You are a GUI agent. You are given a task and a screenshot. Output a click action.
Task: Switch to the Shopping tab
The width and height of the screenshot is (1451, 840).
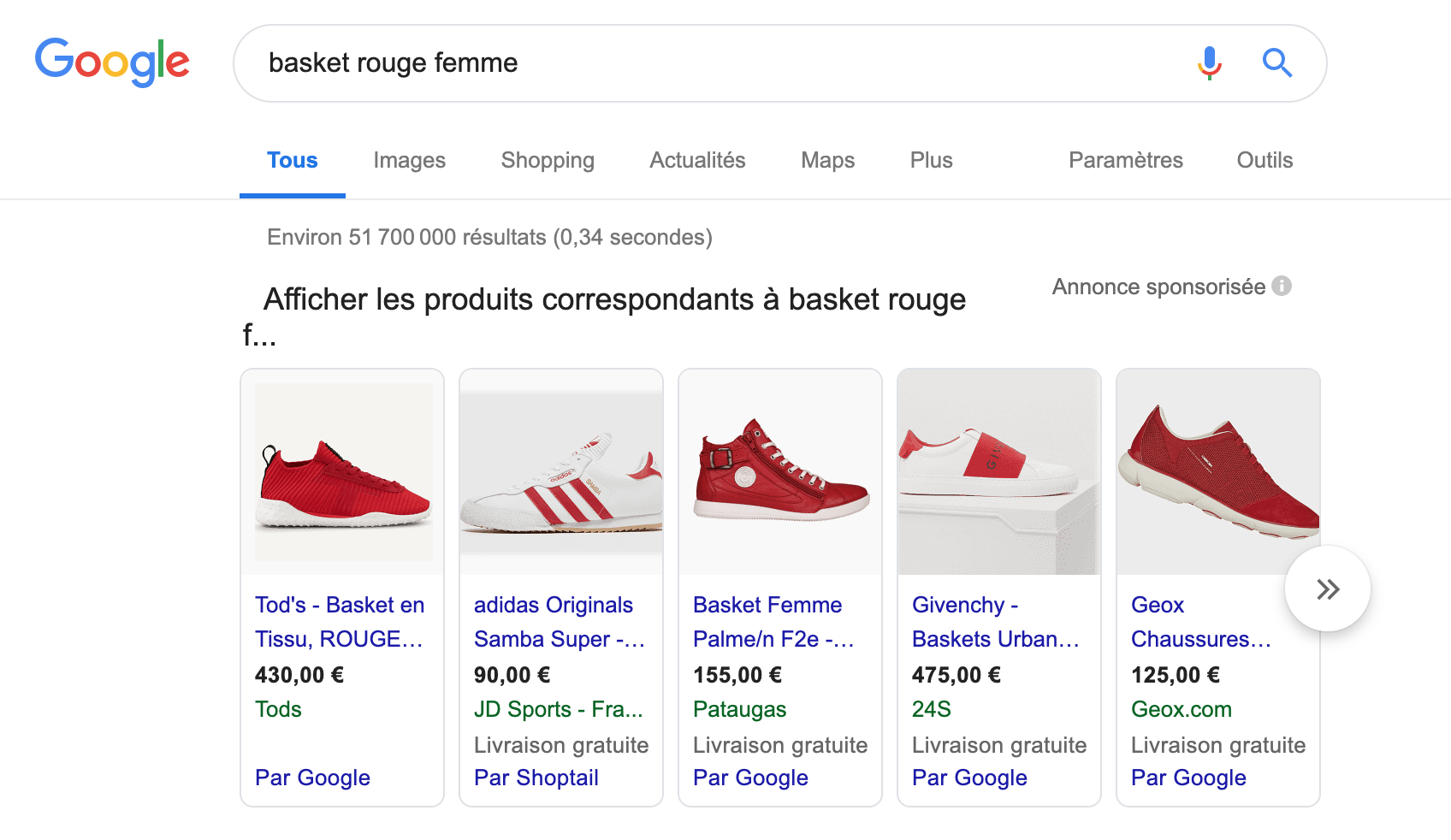click(x=548, y=160)
